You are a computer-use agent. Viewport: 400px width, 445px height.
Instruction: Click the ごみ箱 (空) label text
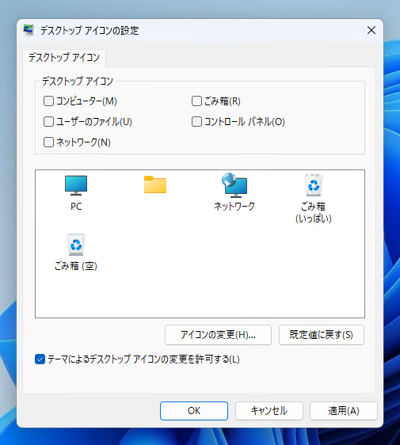(76, 266)
